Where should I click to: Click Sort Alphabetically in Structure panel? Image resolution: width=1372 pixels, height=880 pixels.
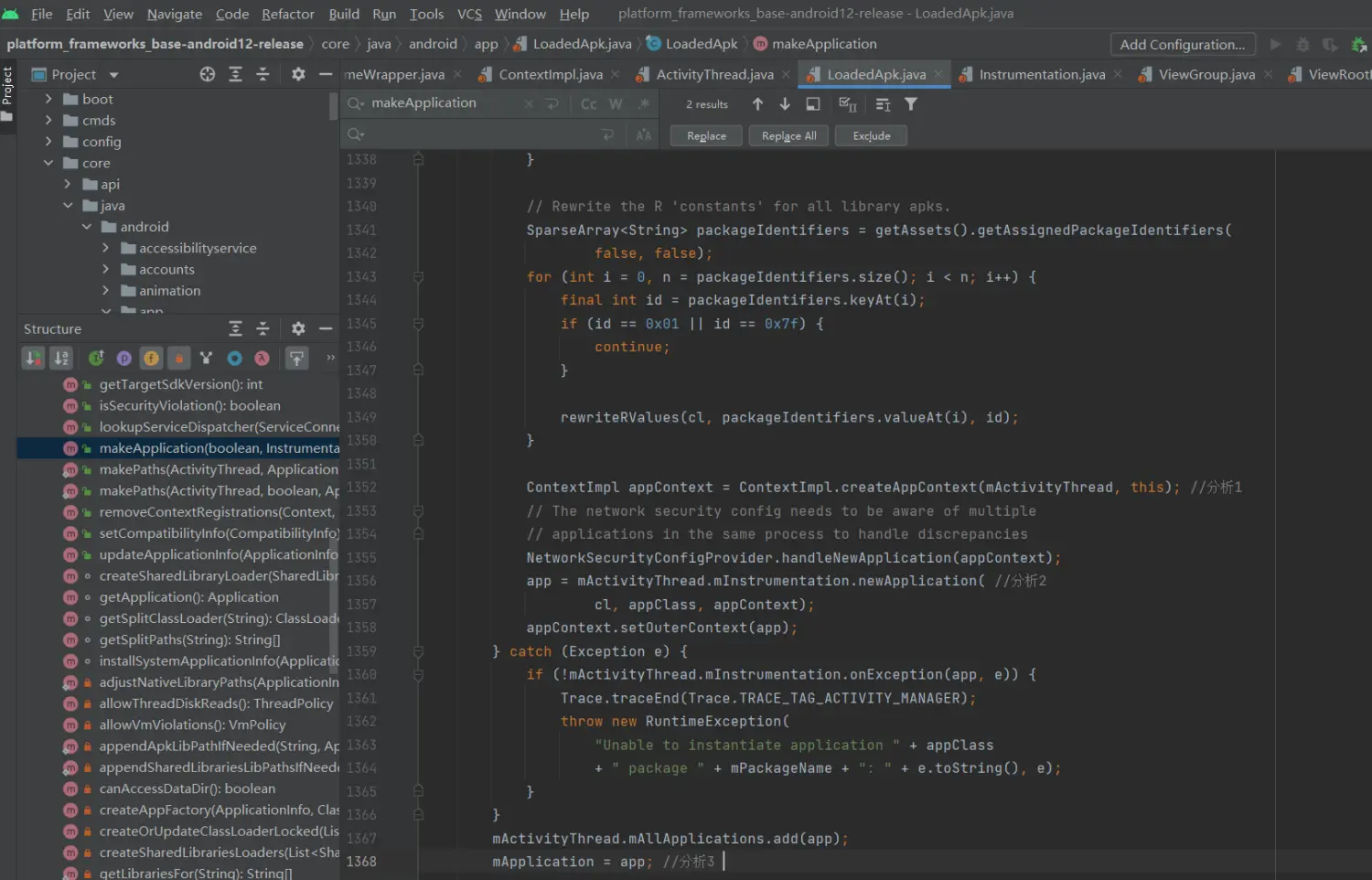(x=61, y=359)
